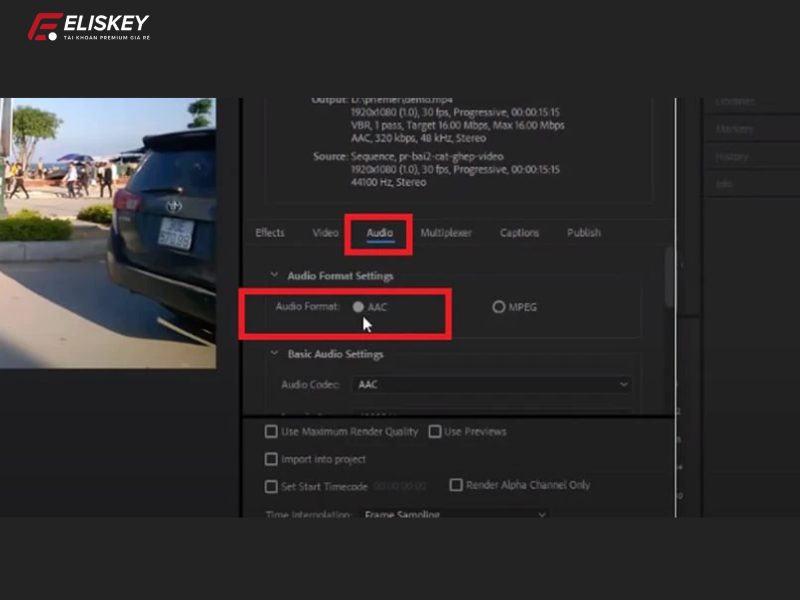Open the Audio Codec dropdown
Viewport: 800px width, 600px height.
490,384
